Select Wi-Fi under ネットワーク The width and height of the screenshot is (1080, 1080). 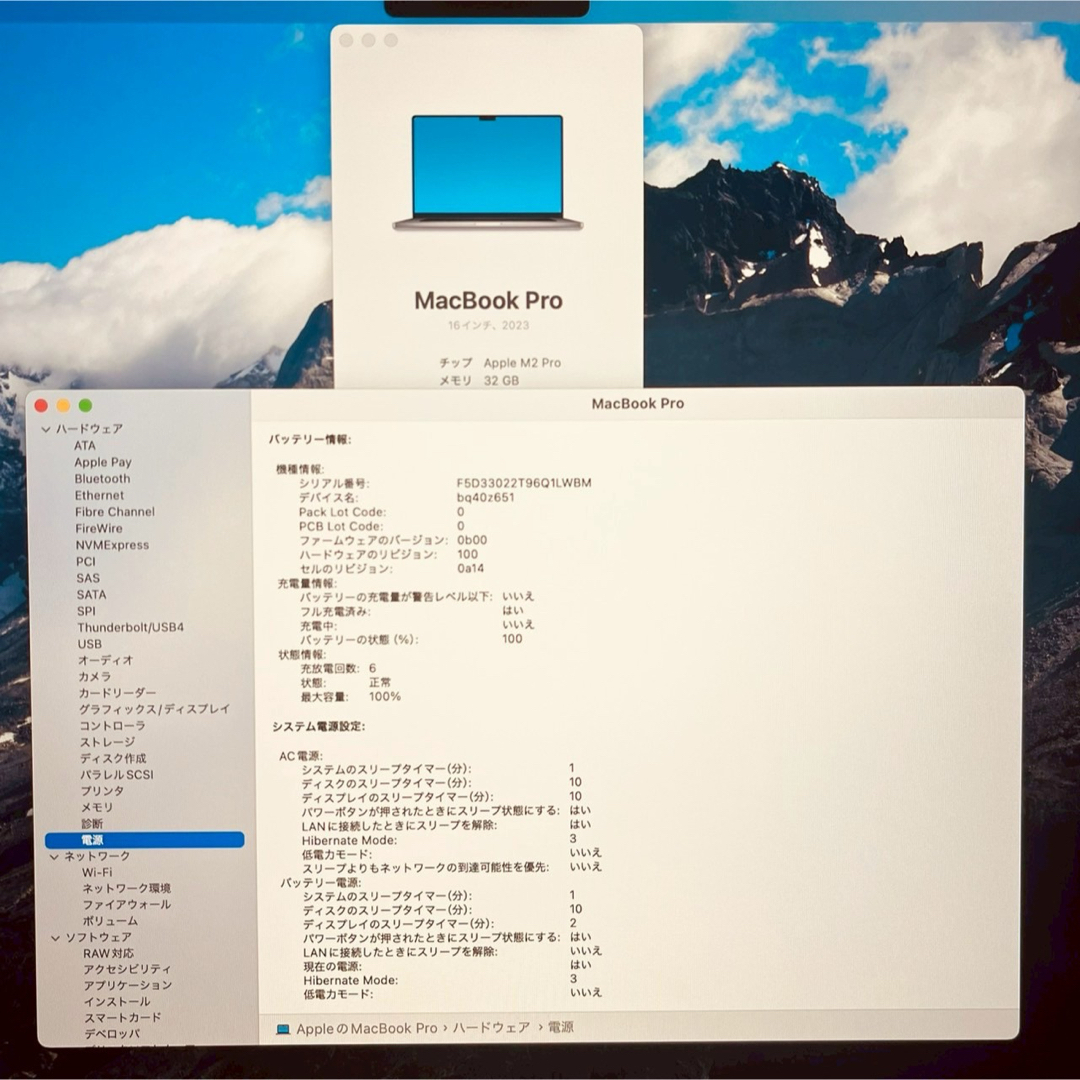click(x=97, y=873)
